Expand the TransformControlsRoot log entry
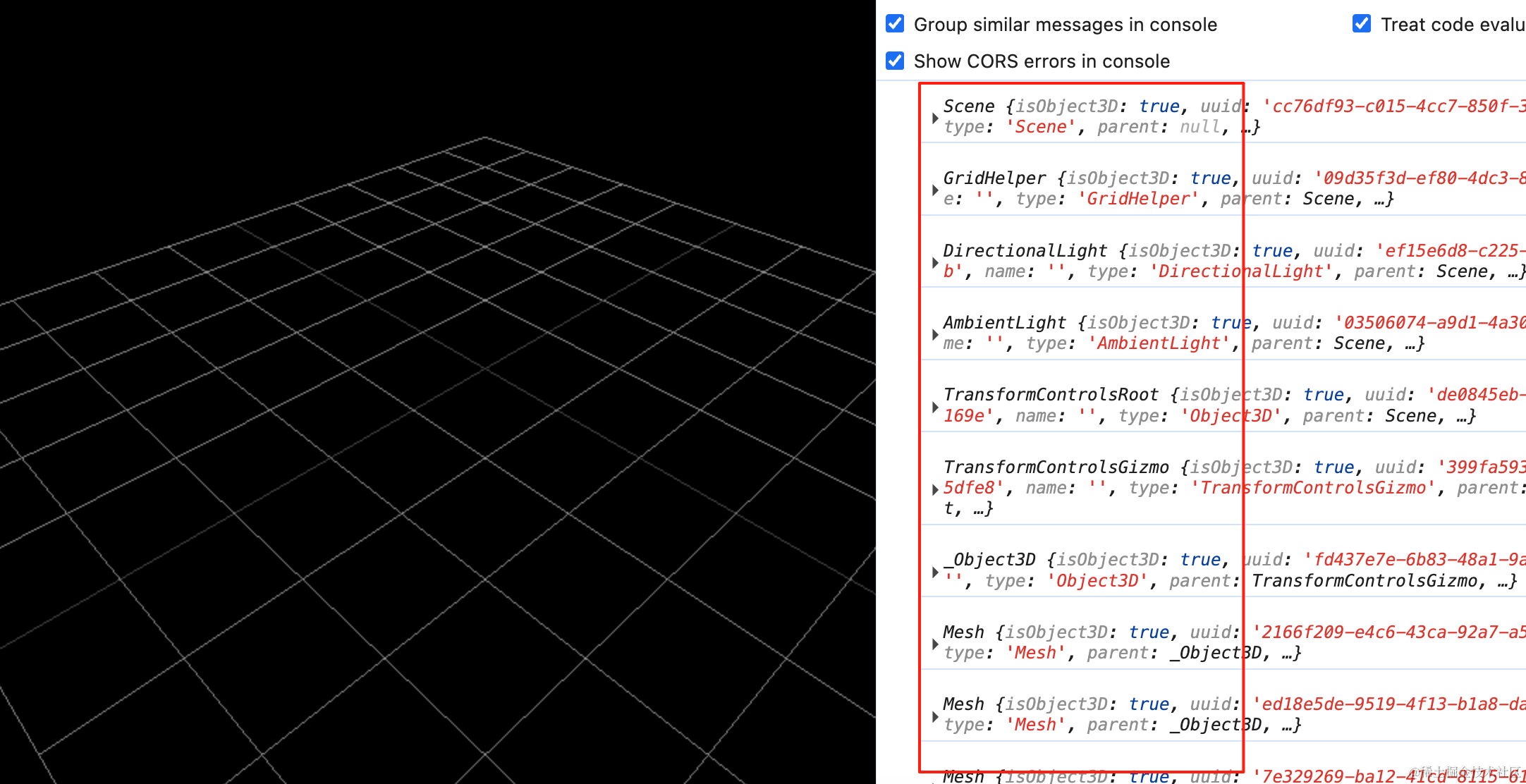1526x784 pixels. click(x=935, y=407)
